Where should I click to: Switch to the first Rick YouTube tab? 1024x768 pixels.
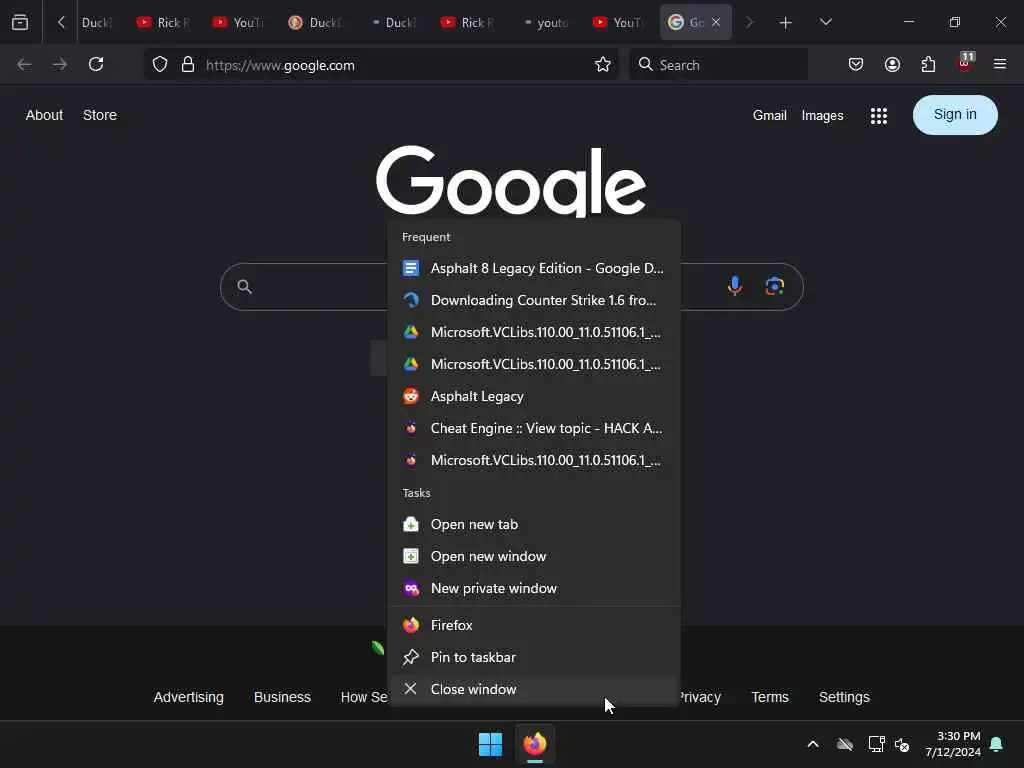(x=163, y=23)
